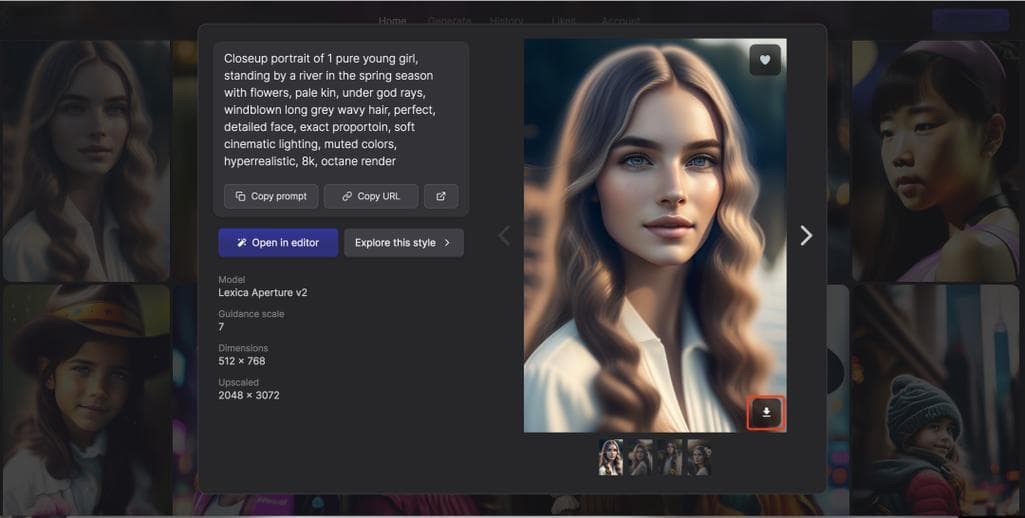This screenshot has height=518, width=1025.
Task: Open the Account page
Action: (x=620, y=21)
